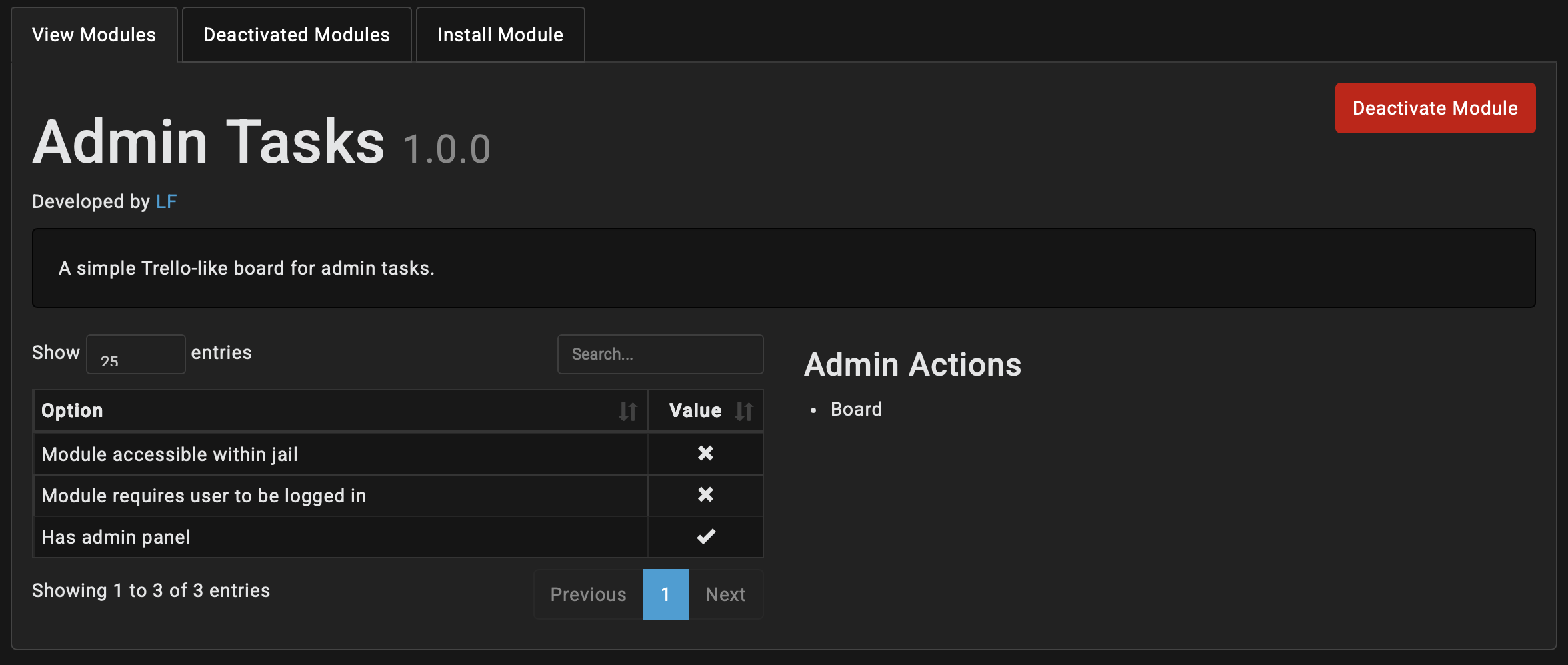Click the X icon for jail access row

click(705, 454)
